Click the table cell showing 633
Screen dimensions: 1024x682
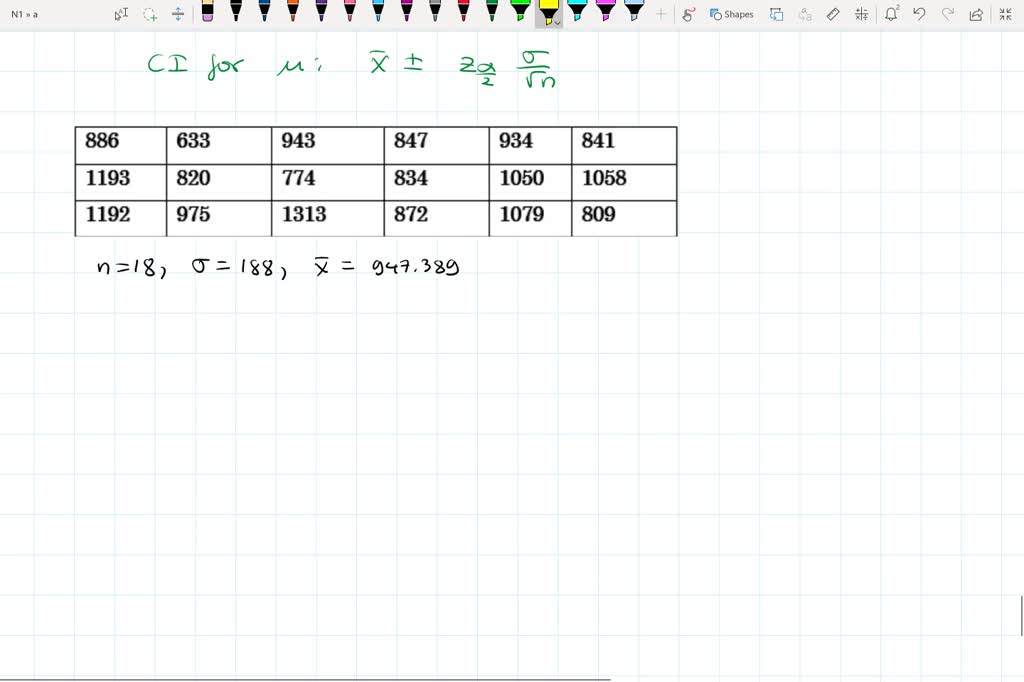219,146
